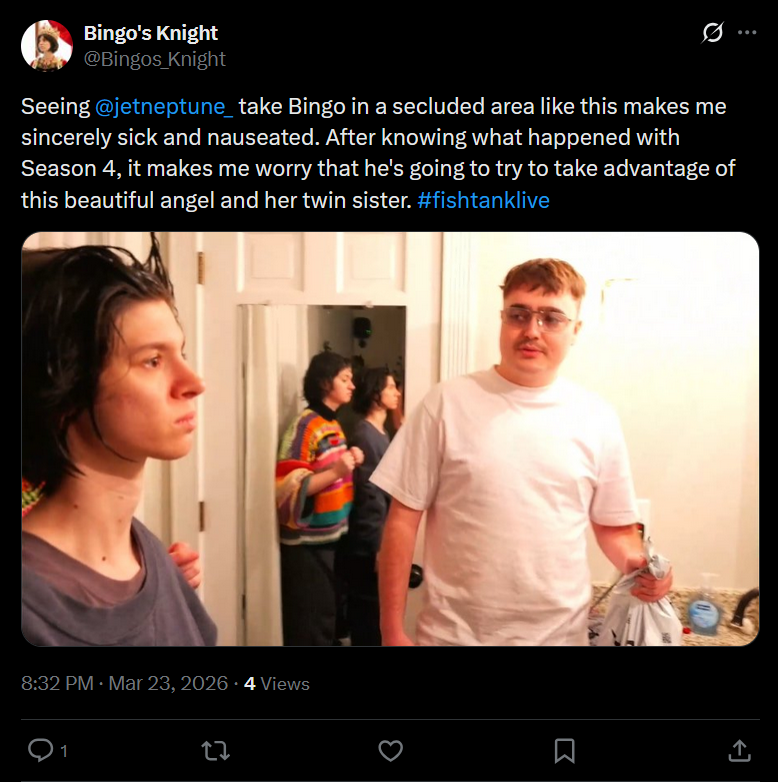Viewport: 778px width, 782px height.
Task: Click the @Bingos_Knight handle
Action: click(155, 59)
